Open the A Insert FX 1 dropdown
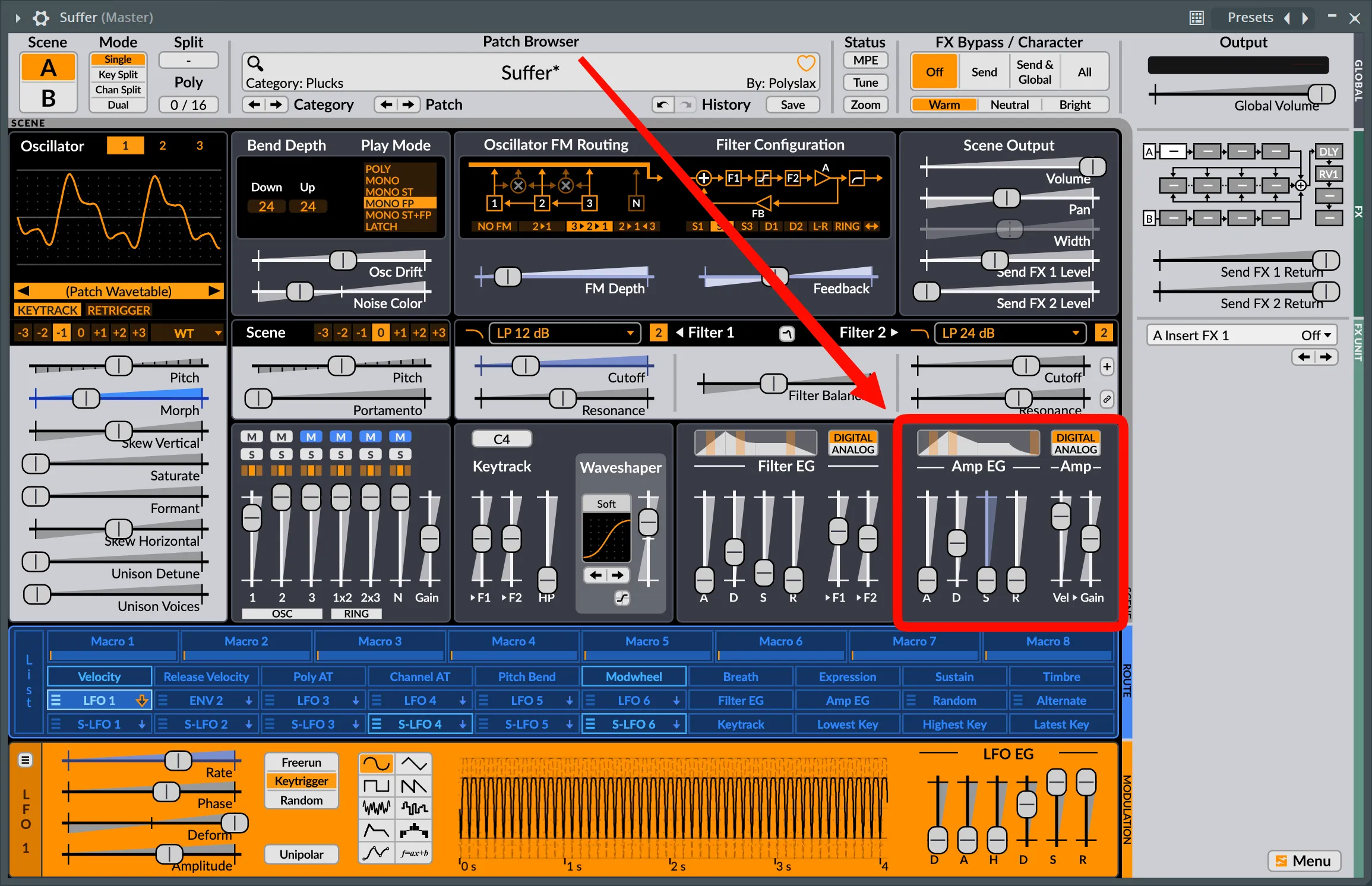Viewport: 1372px width, 886px height. 1242,335
